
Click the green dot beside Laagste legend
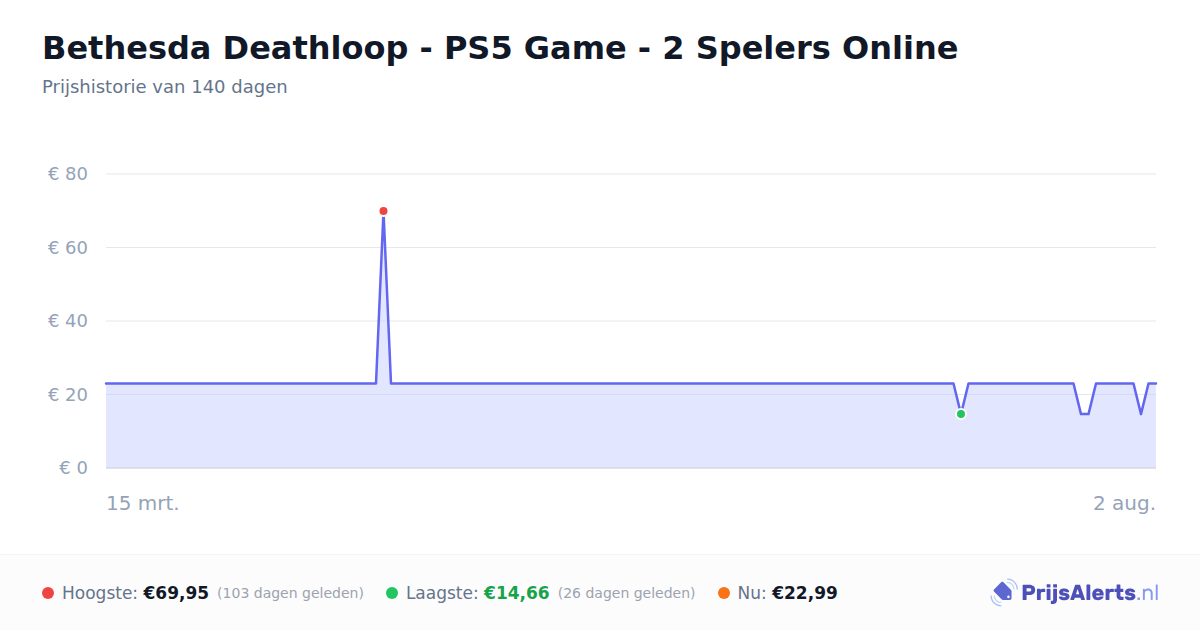click(392, 593)
